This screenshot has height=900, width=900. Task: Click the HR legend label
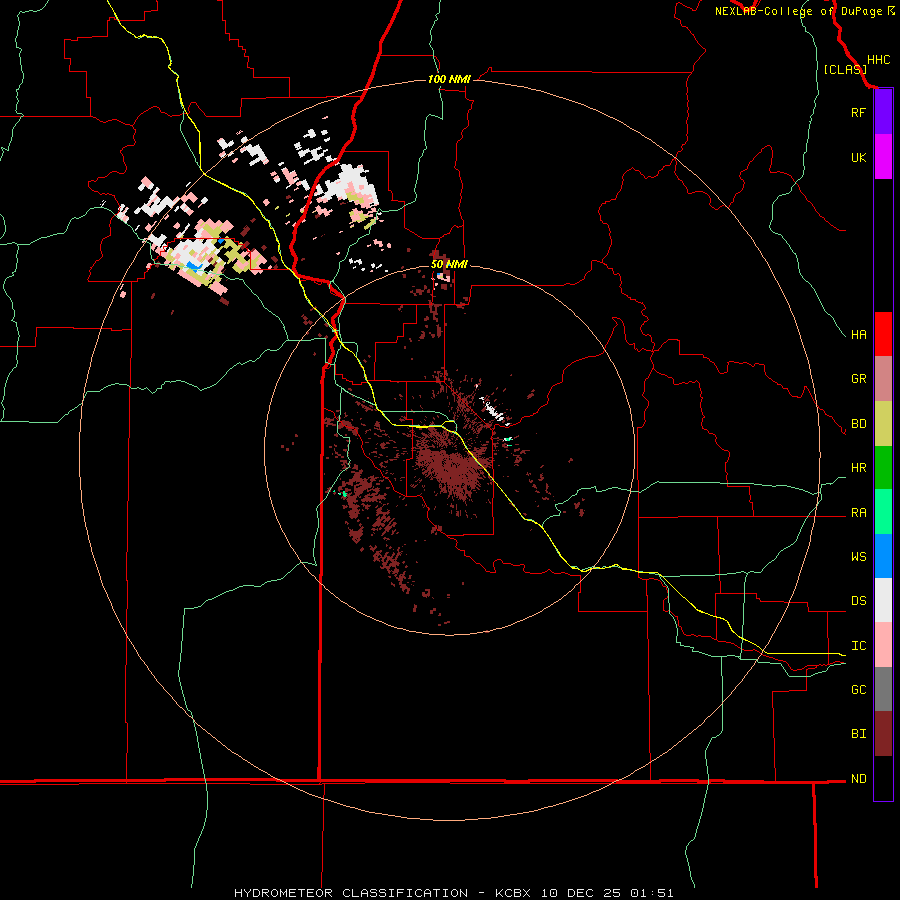[858, 468]
